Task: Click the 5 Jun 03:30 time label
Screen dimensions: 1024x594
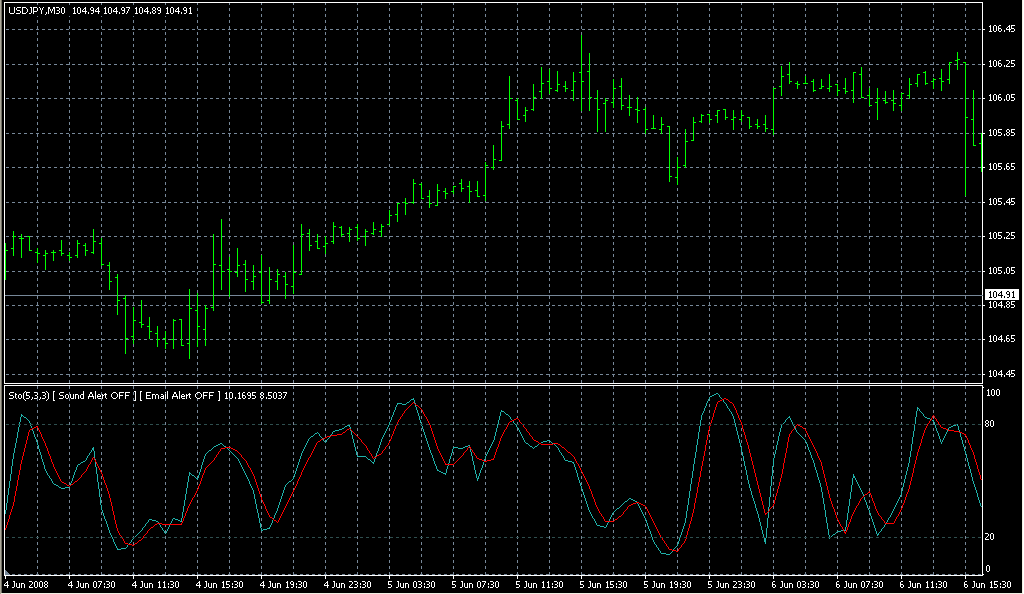Action: tap(414, 584)
